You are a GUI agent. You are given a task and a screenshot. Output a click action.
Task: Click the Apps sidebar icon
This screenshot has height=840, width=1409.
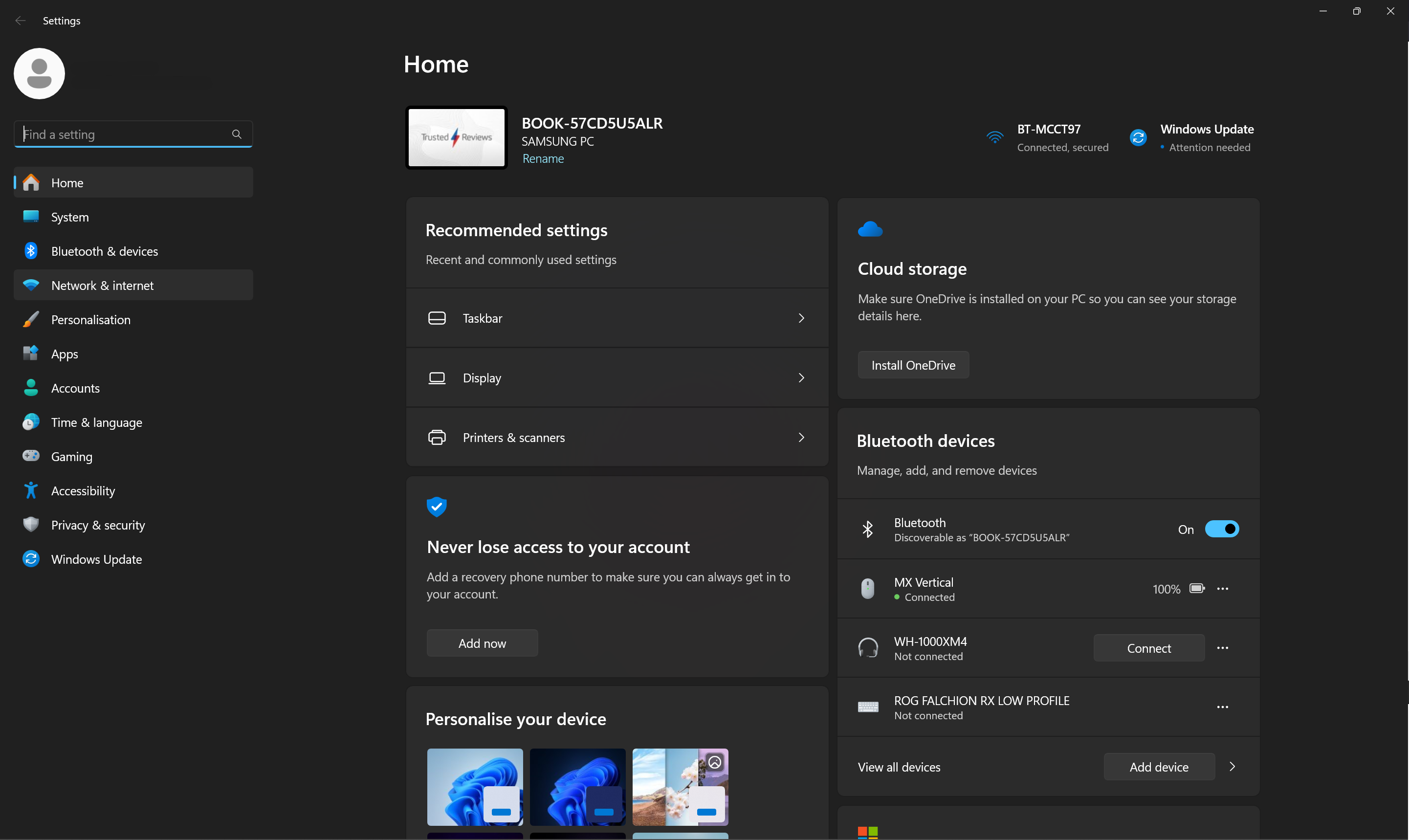click(31, 354)
